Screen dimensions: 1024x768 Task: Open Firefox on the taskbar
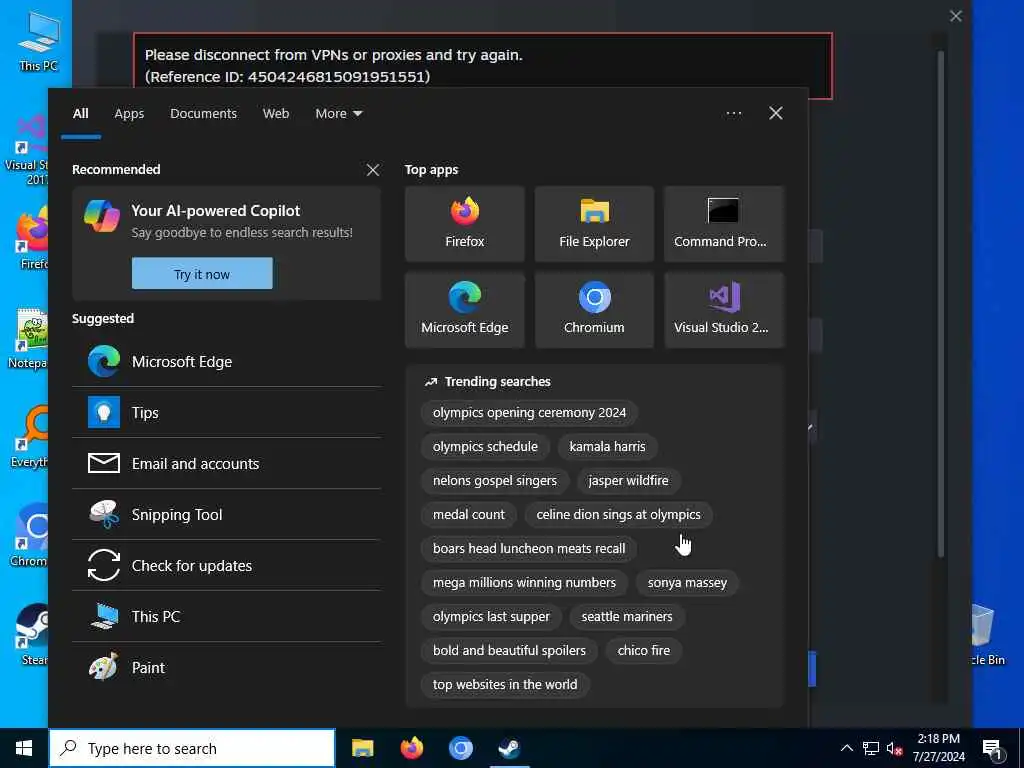coord(411,748)
